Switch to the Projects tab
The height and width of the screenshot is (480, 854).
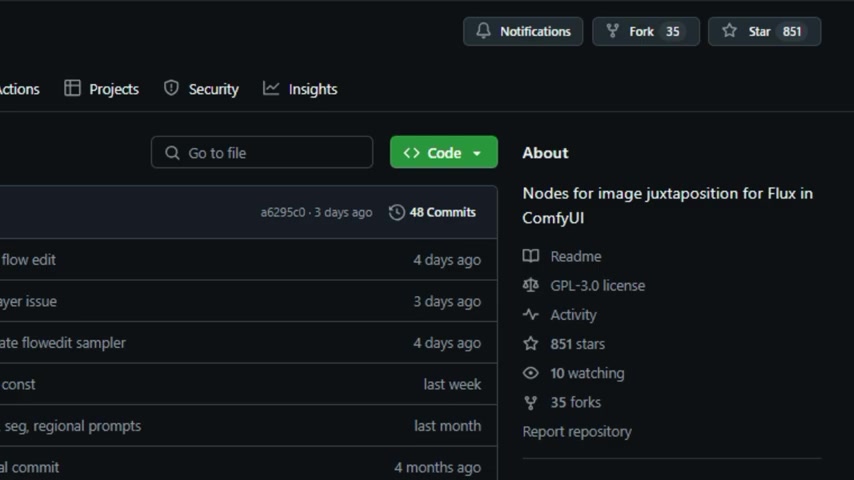[x=101, y=89]
